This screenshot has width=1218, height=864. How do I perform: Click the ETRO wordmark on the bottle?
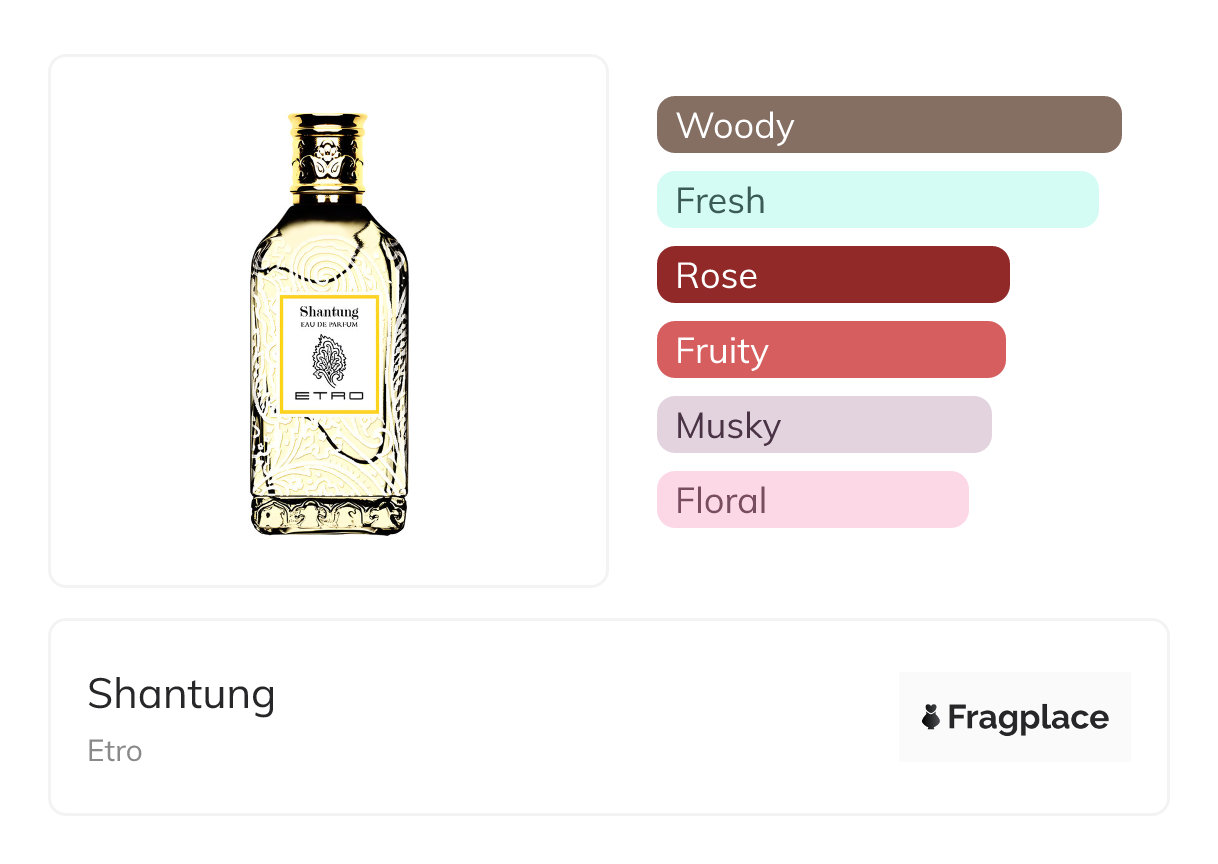[x=329, y=397]
